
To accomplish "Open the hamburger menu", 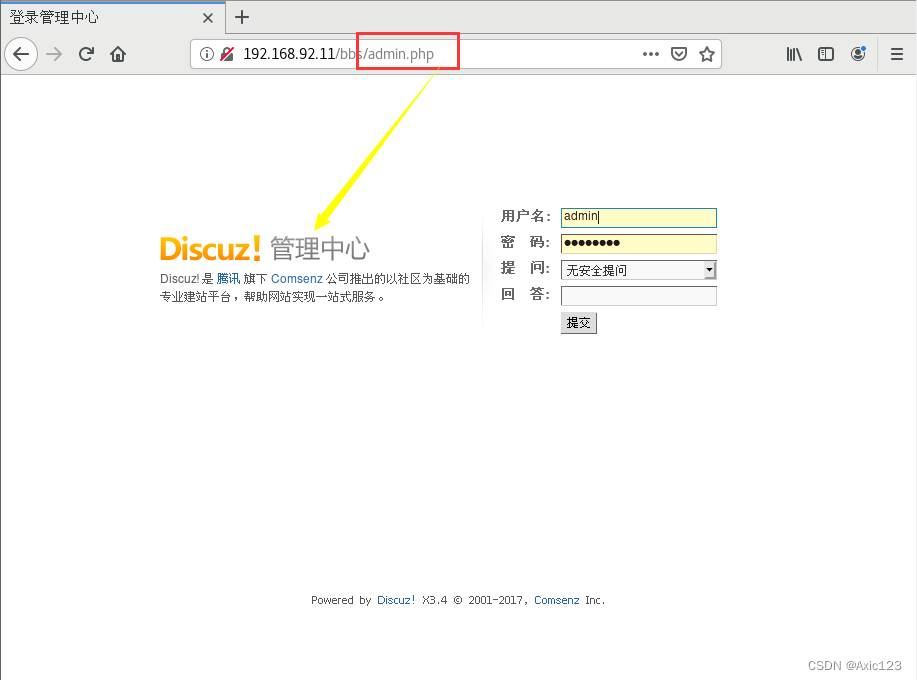I will pyautogui.click(x=896, y=54).
